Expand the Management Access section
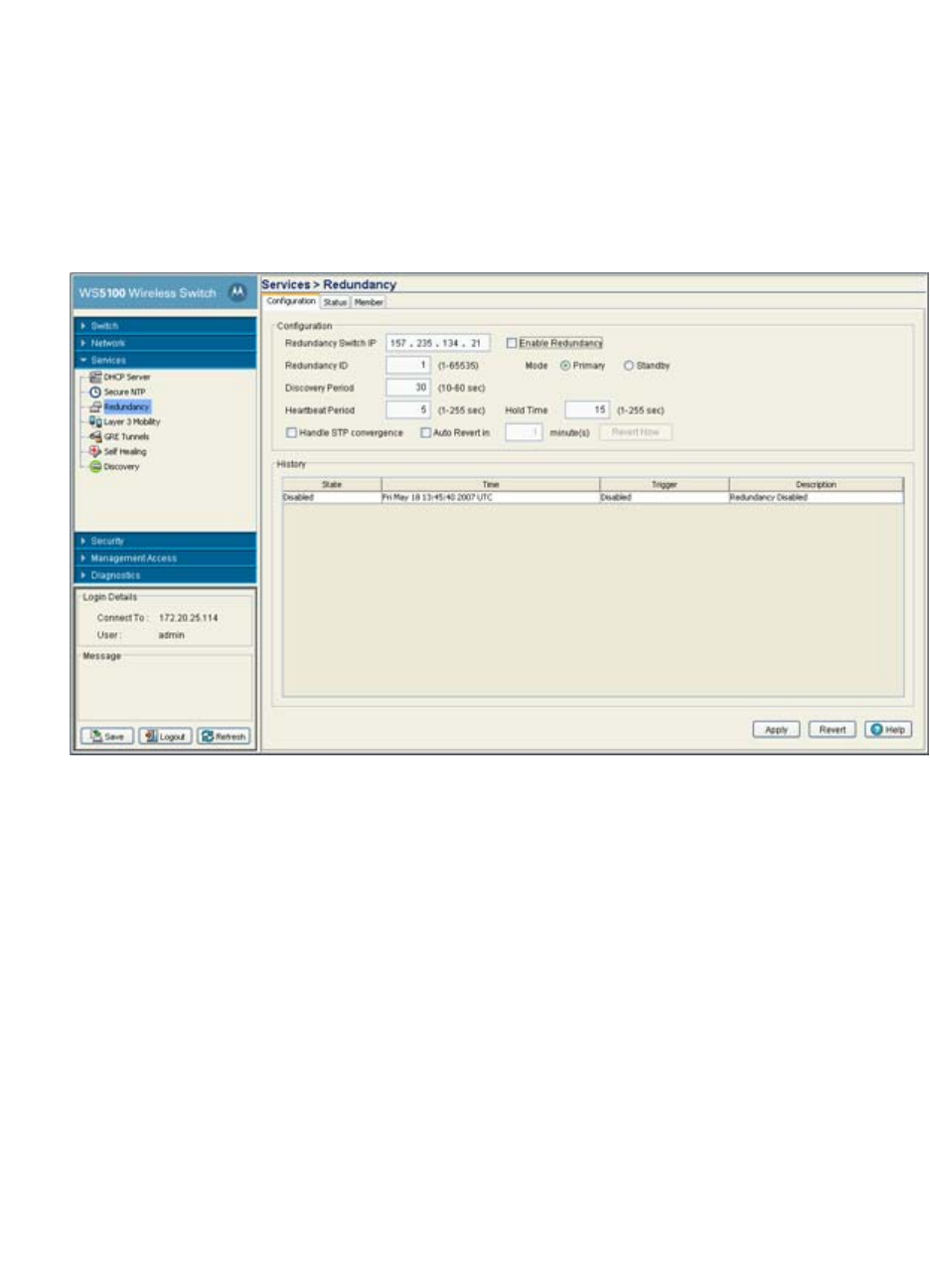 [166, 559]
